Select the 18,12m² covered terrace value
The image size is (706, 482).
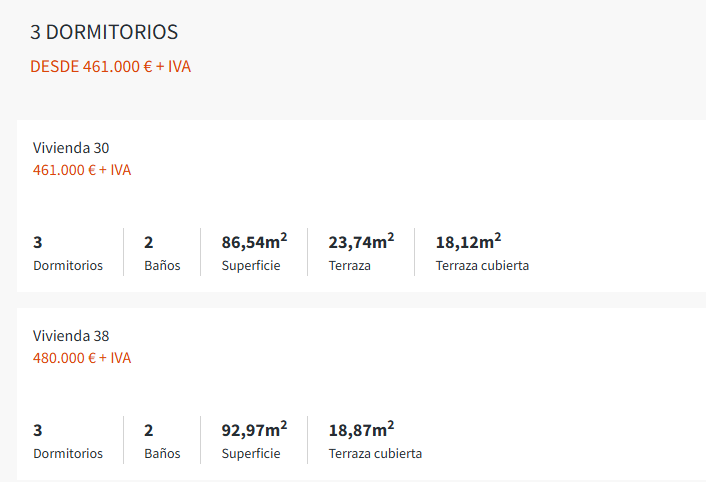pos(468,242)
